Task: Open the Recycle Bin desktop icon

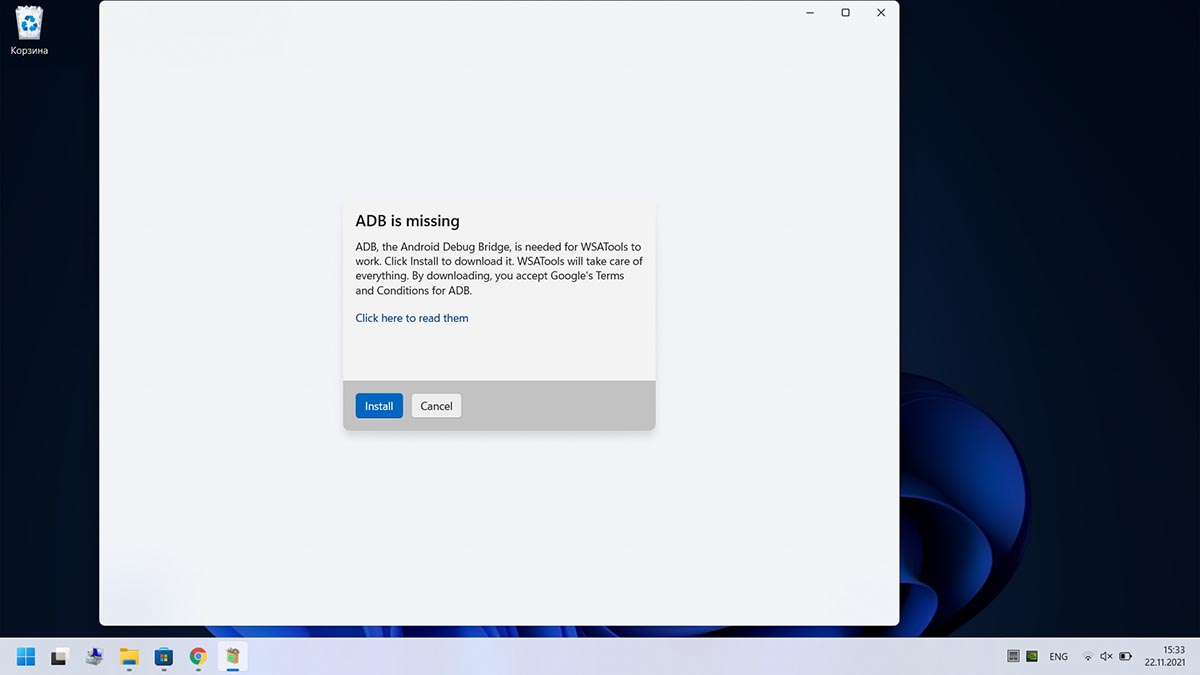Action: [29, 30]
